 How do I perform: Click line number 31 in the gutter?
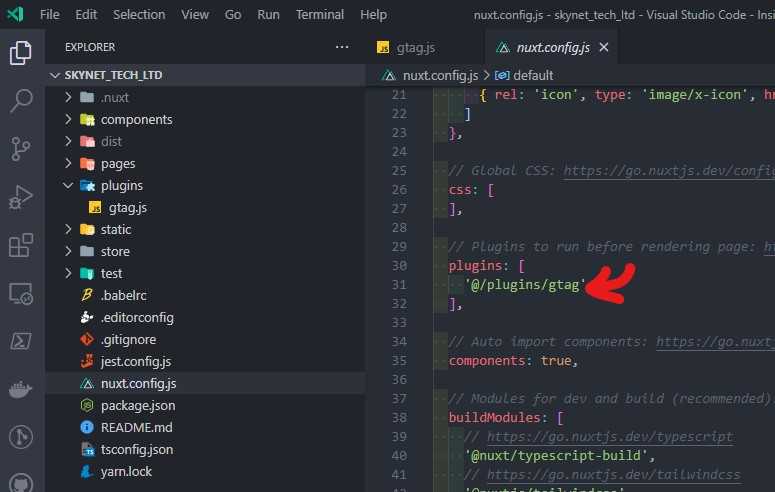point(399,285)
